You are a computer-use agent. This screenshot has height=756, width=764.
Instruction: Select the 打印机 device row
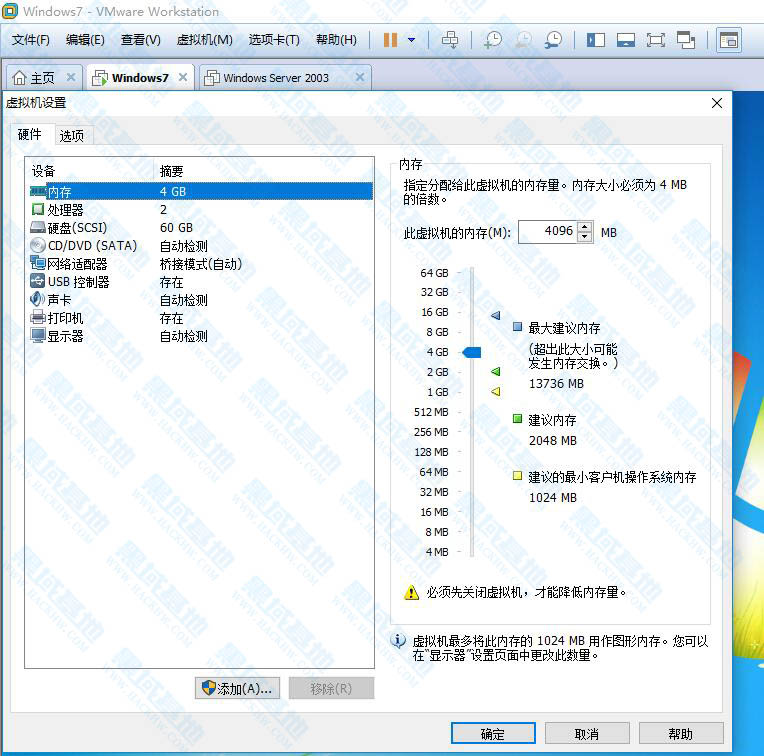tap(201, 318)
